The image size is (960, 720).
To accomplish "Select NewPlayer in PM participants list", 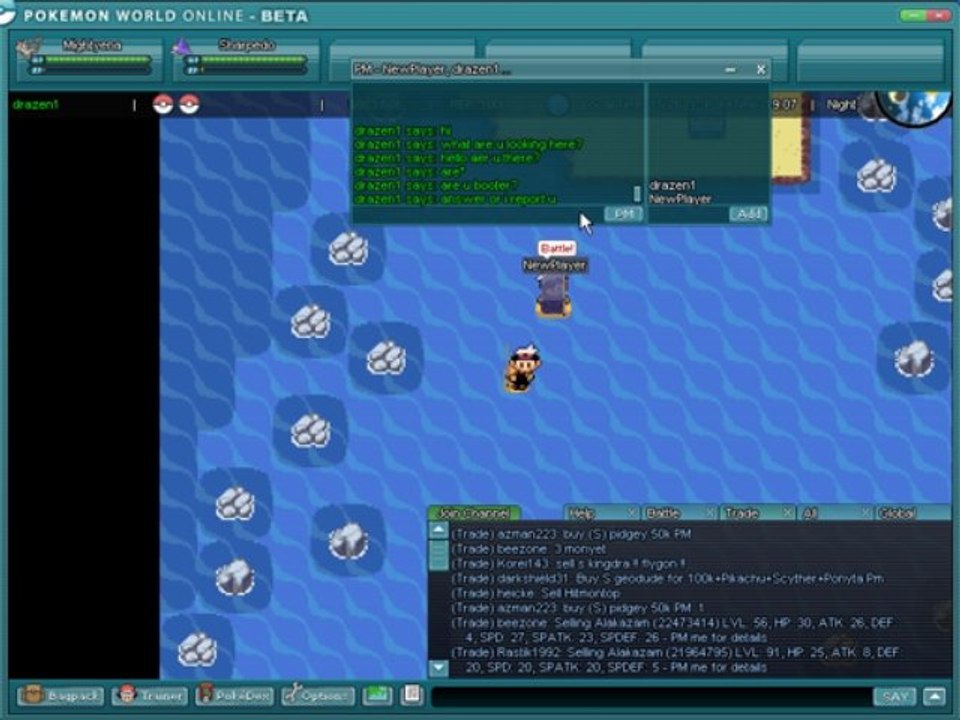I will pyautogui.click(x=680, y=199).
